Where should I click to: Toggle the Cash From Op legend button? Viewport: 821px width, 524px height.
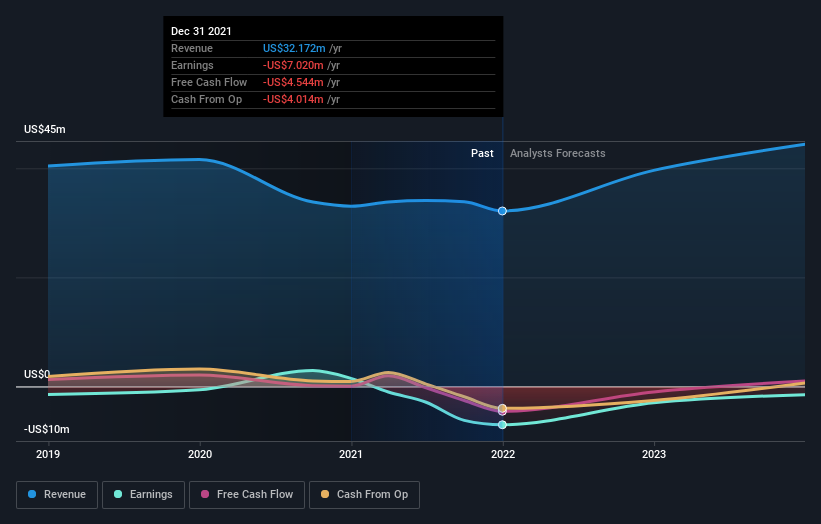click(364, 495)
